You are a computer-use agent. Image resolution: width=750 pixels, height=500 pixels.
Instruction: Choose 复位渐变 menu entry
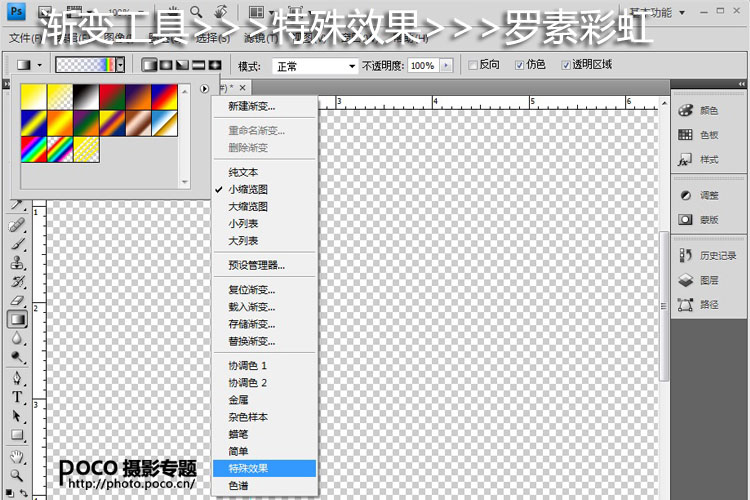(265, 290)
